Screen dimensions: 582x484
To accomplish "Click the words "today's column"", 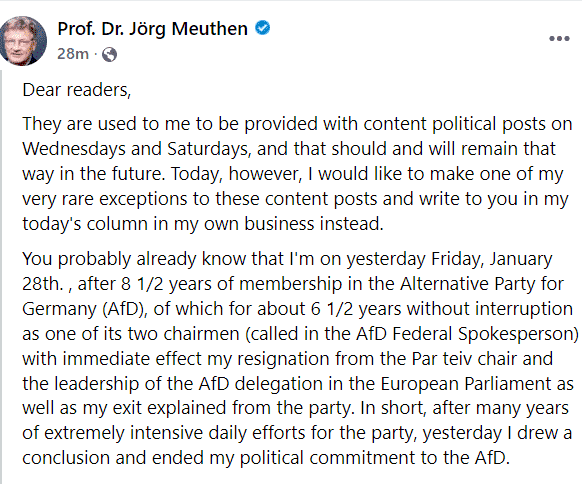I will coord(85,224).
